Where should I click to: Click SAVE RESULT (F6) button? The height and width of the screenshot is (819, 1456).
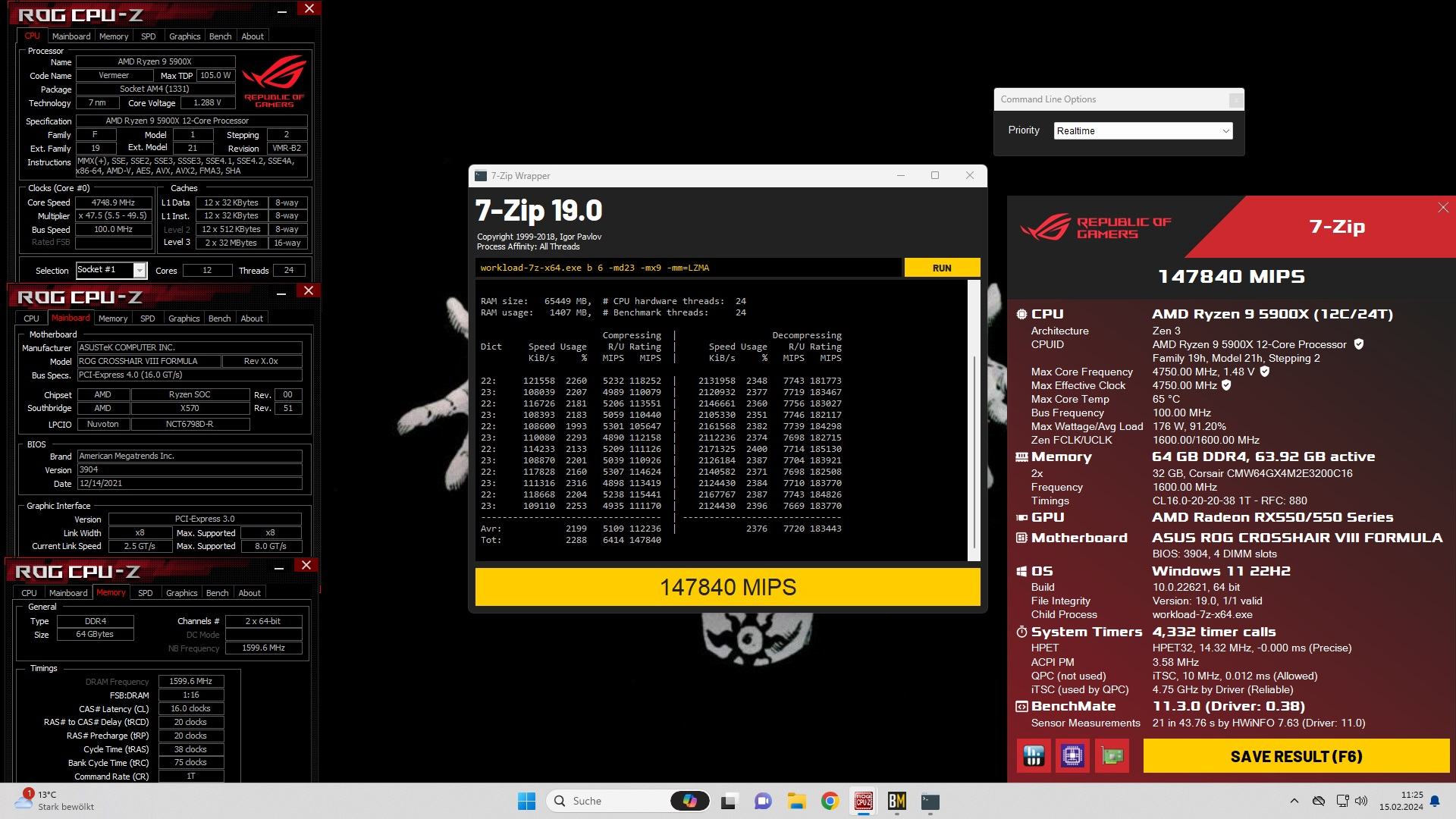pyautogui.click(x=1296, y=756)
